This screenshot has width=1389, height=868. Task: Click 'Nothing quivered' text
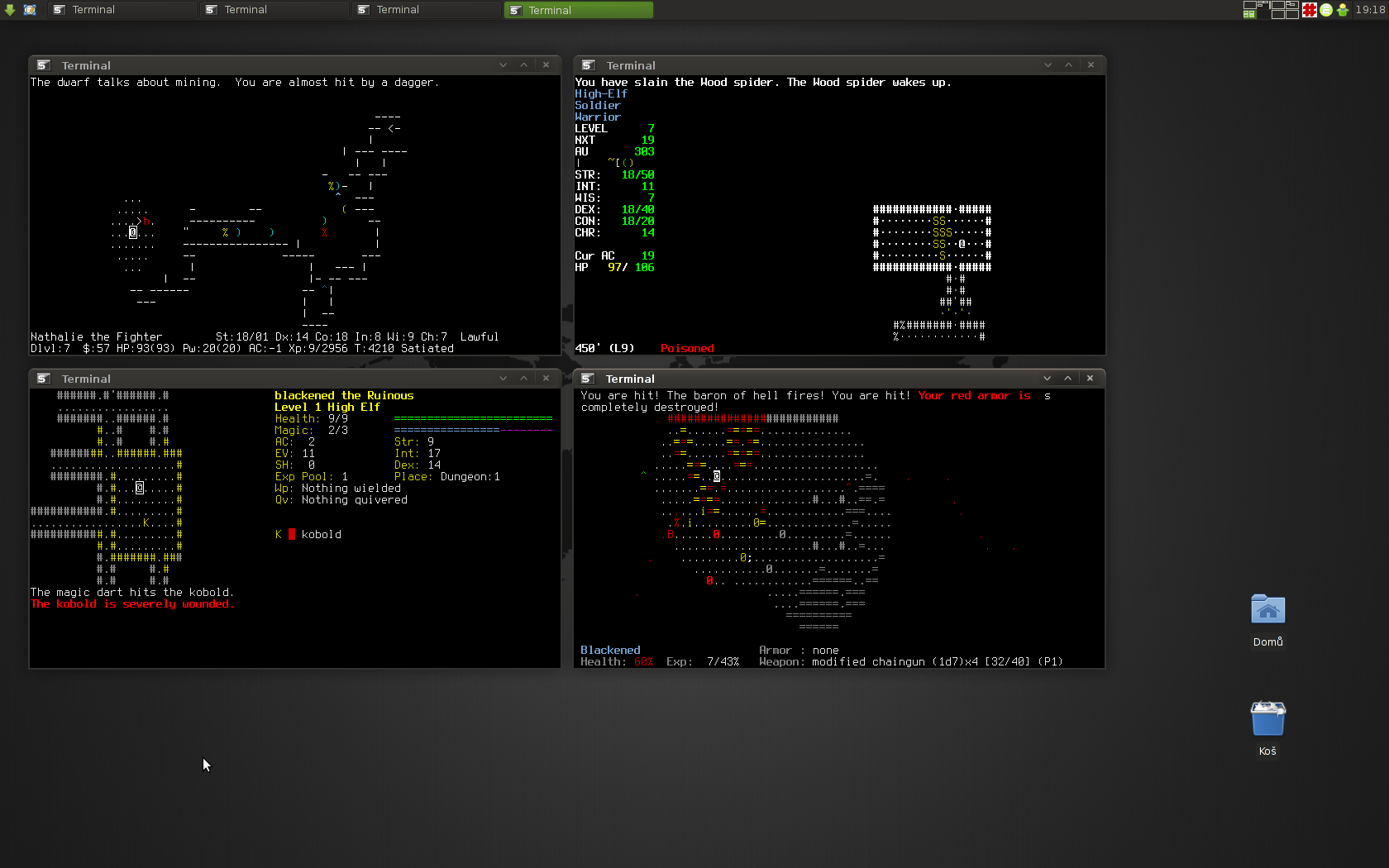point(355,500)
